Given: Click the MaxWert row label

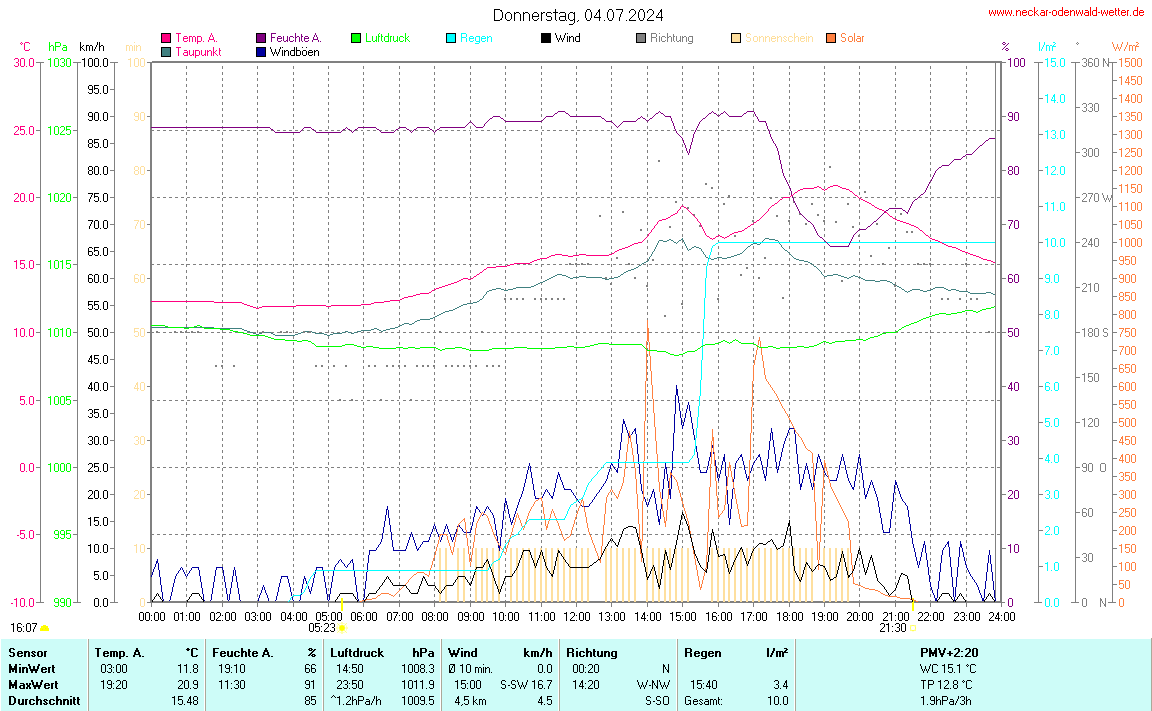Looking at the screenshot, I should click(x=31, y=684).
